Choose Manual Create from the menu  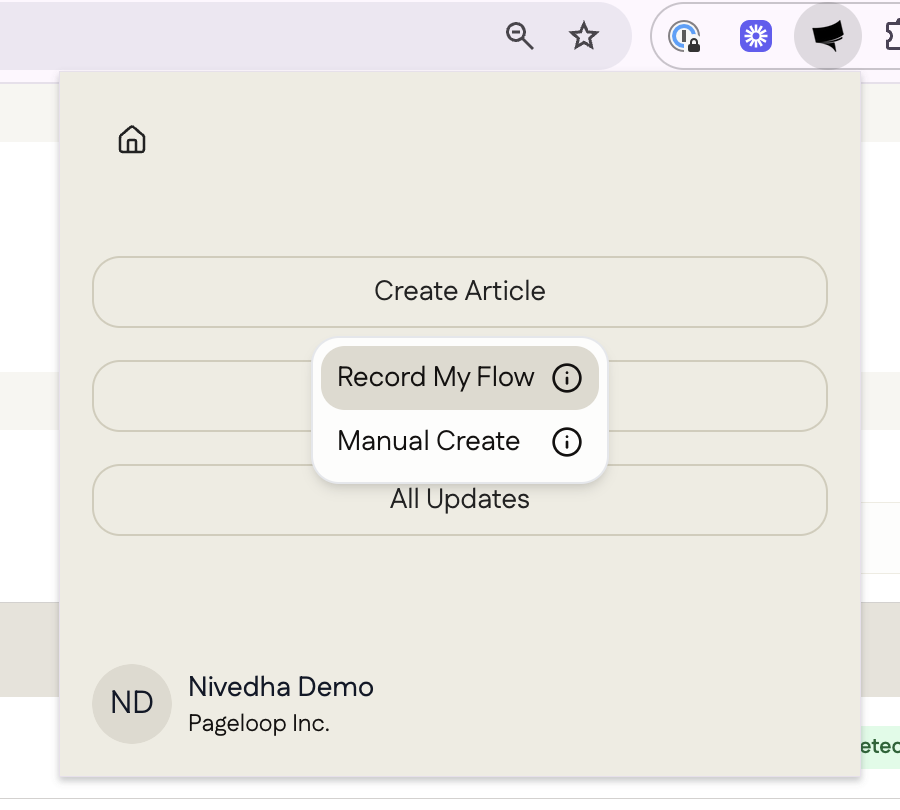(x=459, y=441)
